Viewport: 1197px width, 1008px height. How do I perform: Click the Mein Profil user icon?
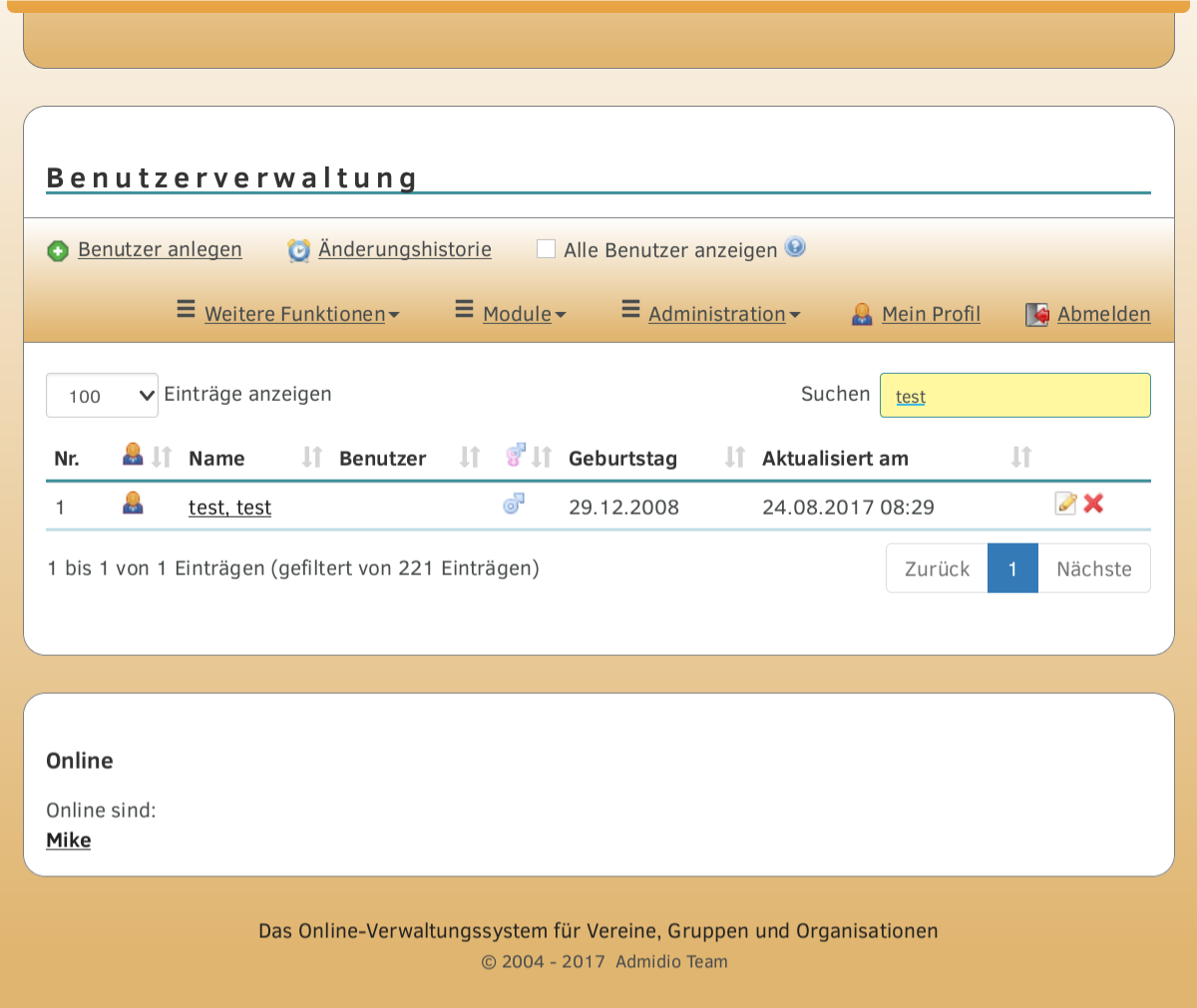pyautogui.click(x=862, y=315)
